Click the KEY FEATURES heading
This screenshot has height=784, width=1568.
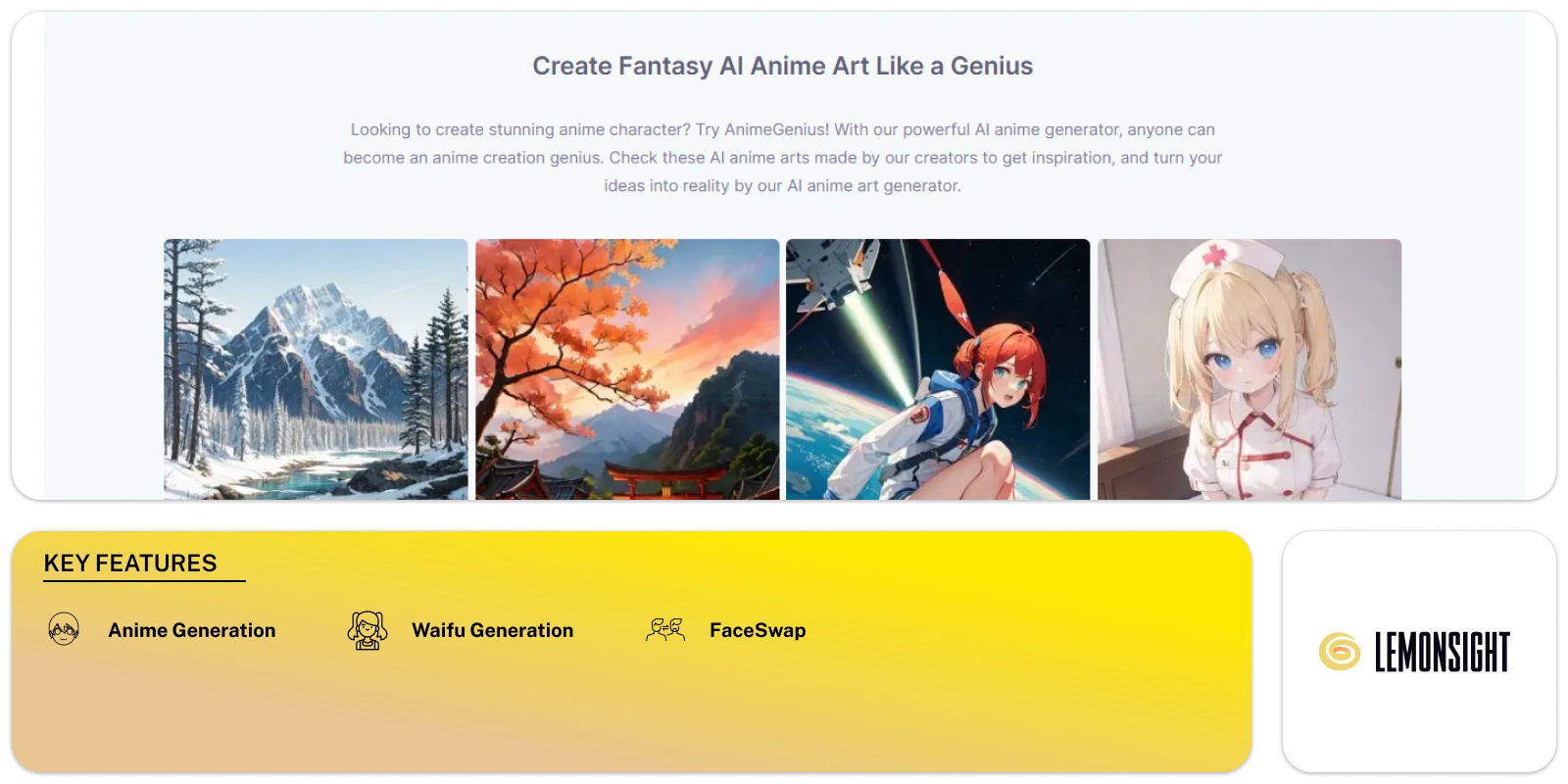[x=130, y=563]
